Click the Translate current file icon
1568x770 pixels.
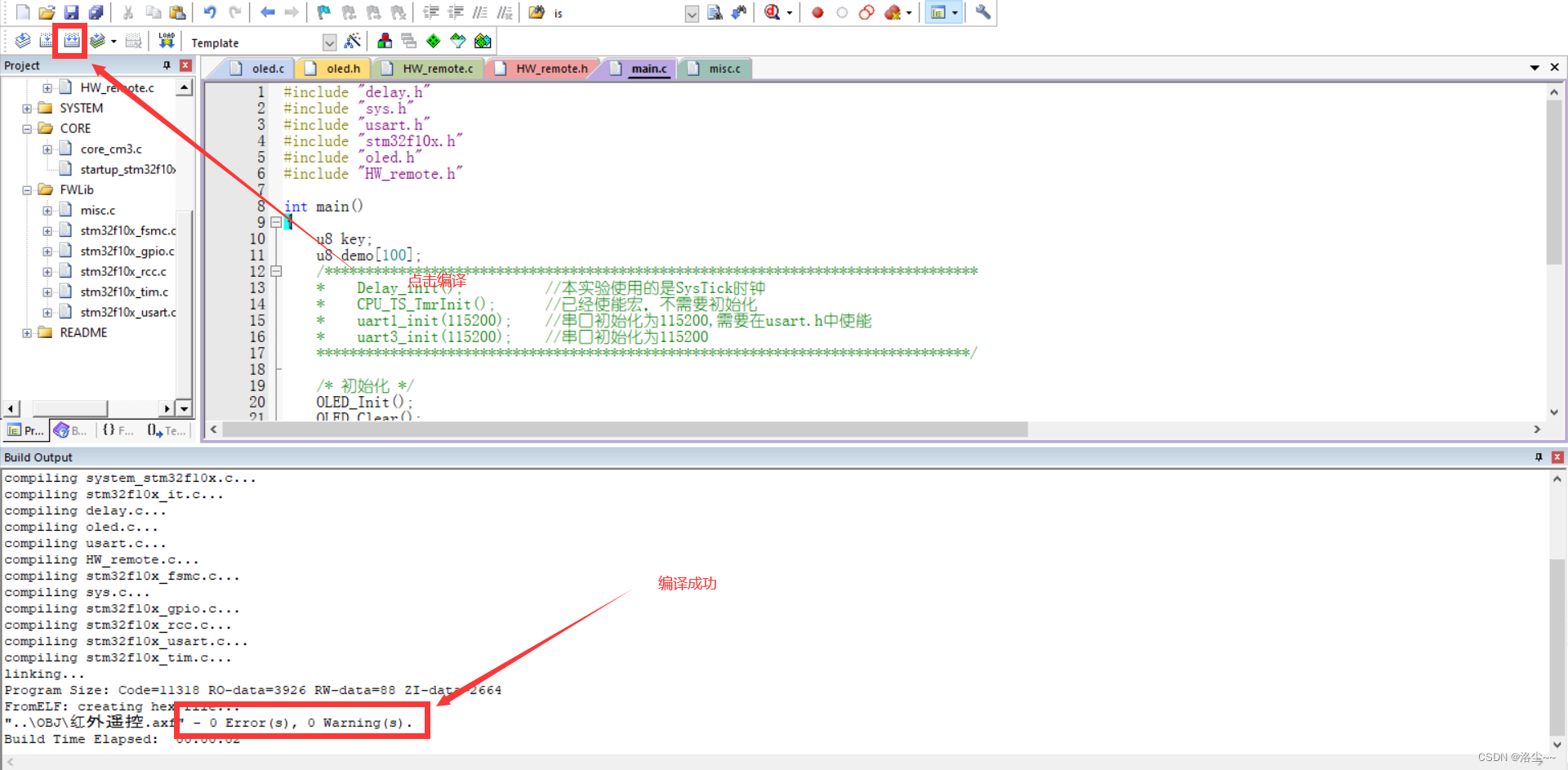(x=23, y=41)
